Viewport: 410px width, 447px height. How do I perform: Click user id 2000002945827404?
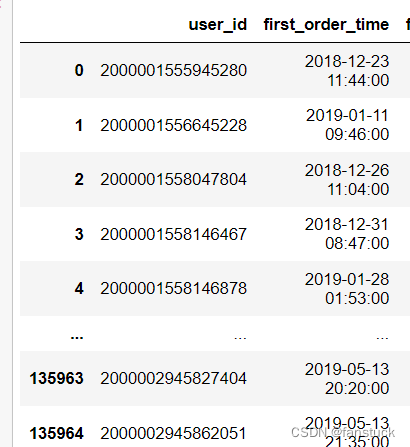173,378
